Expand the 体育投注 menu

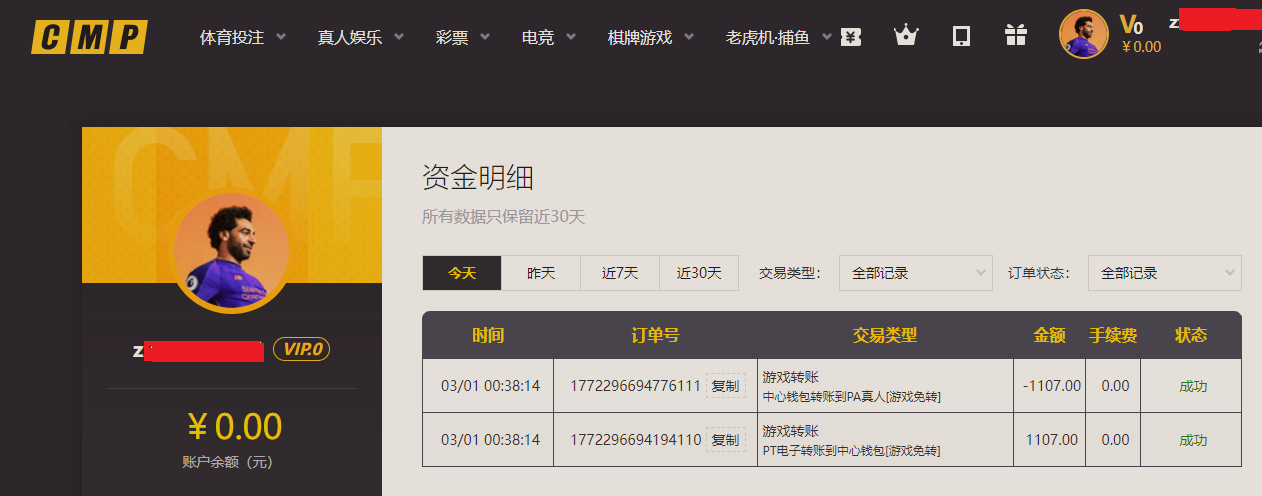click(x=243, y=37)
